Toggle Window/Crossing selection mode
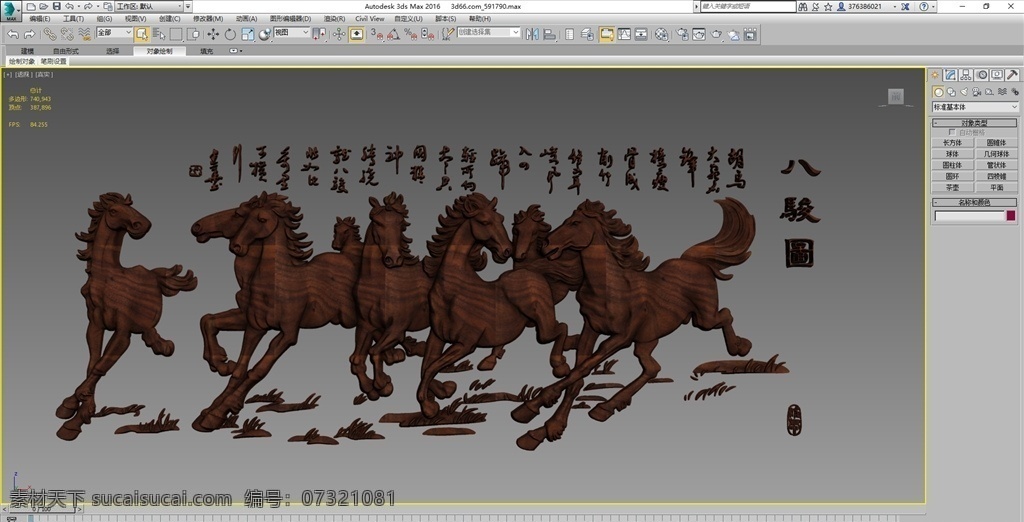 [193, 34]
